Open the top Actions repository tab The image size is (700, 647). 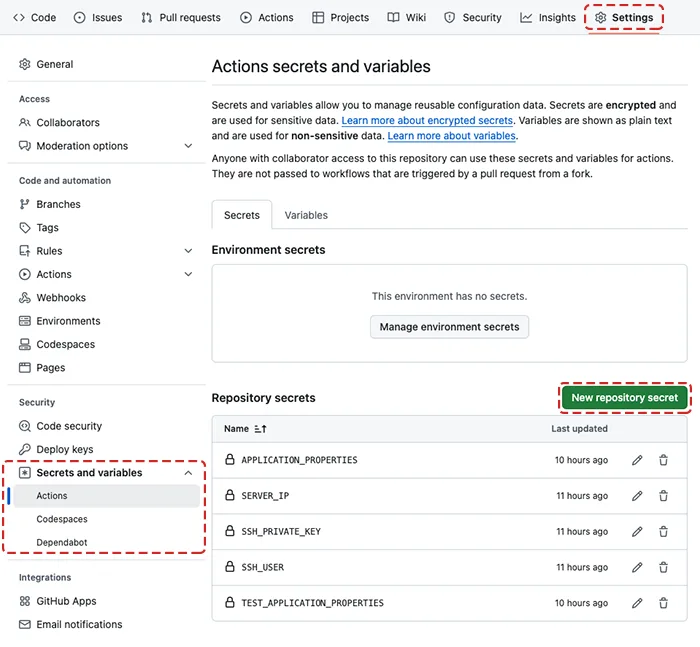click(x=267, y=17)
